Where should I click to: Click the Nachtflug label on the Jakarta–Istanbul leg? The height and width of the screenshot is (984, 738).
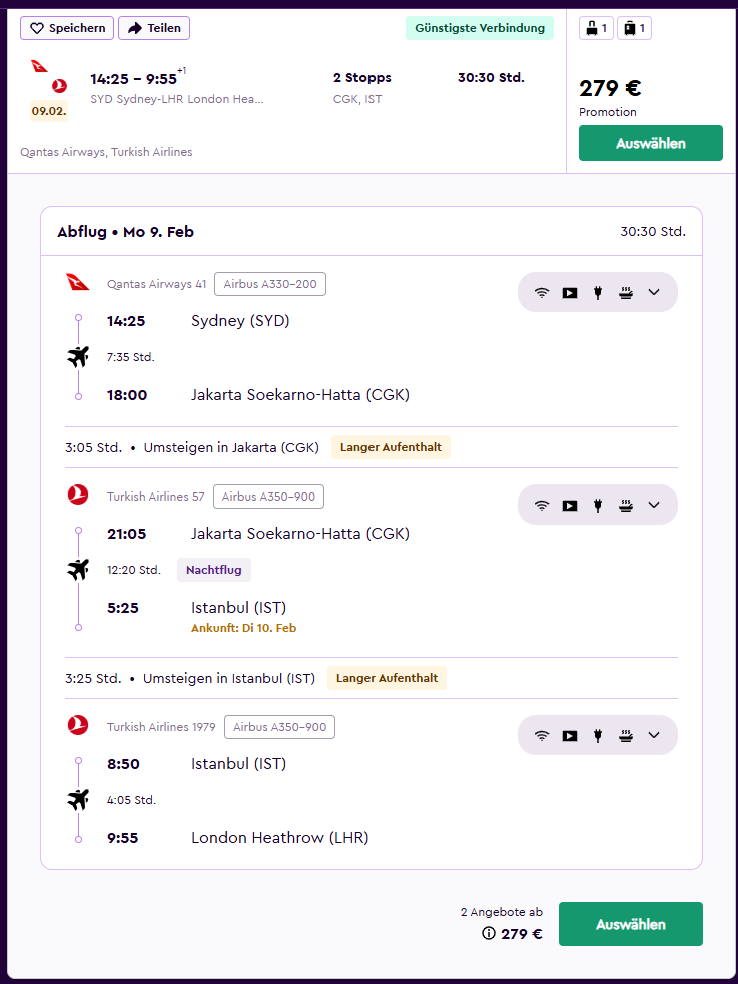tap(214, 570)
